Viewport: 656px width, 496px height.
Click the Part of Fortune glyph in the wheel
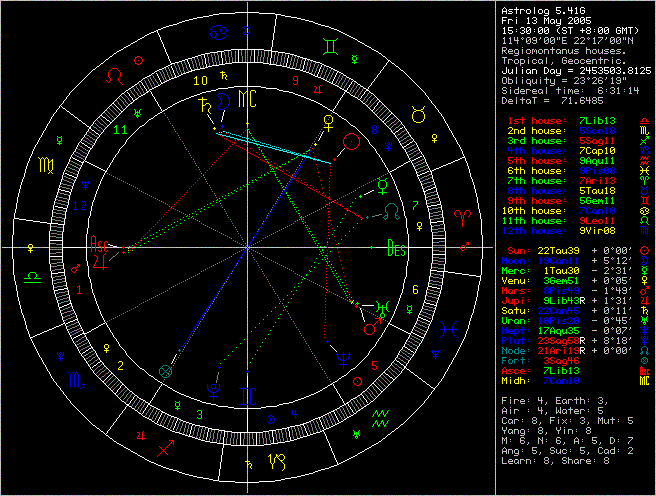(x=166, y=371)
